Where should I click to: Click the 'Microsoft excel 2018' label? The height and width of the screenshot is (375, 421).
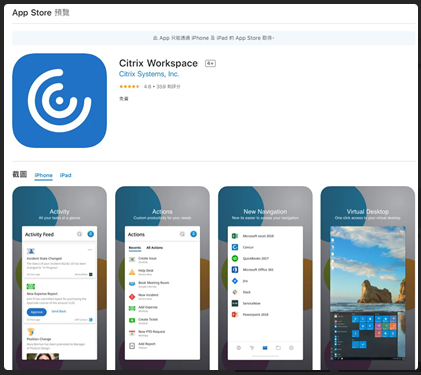coord(258,236)
